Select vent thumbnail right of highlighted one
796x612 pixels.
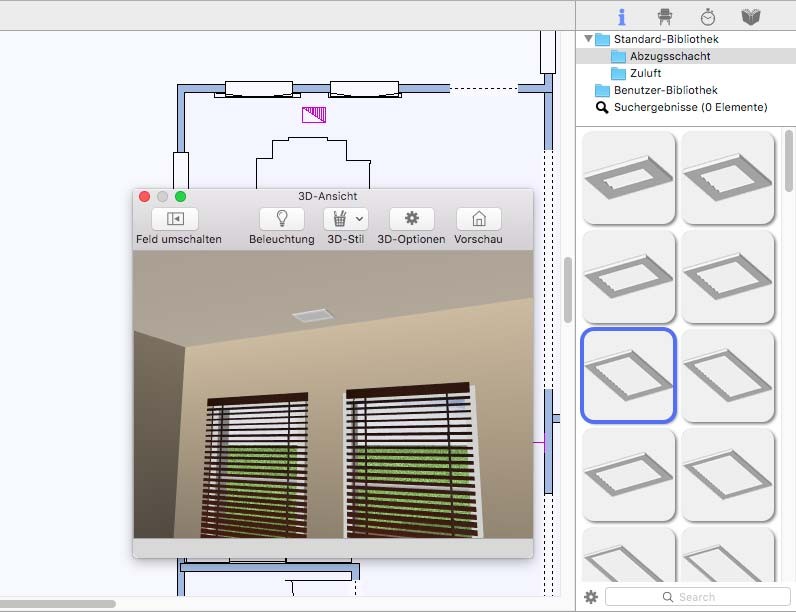(728, 376)
